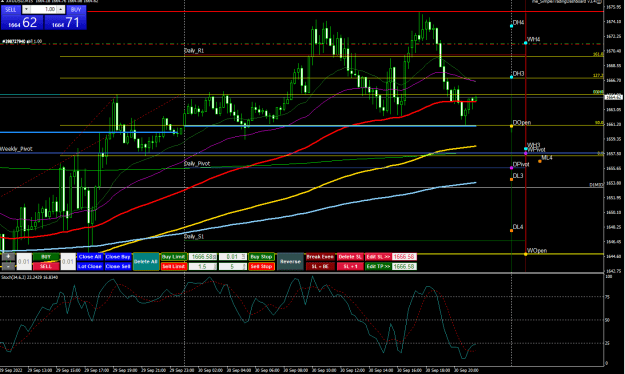Click the Sell Stop button
625x374 pixels.
[261, 266]
